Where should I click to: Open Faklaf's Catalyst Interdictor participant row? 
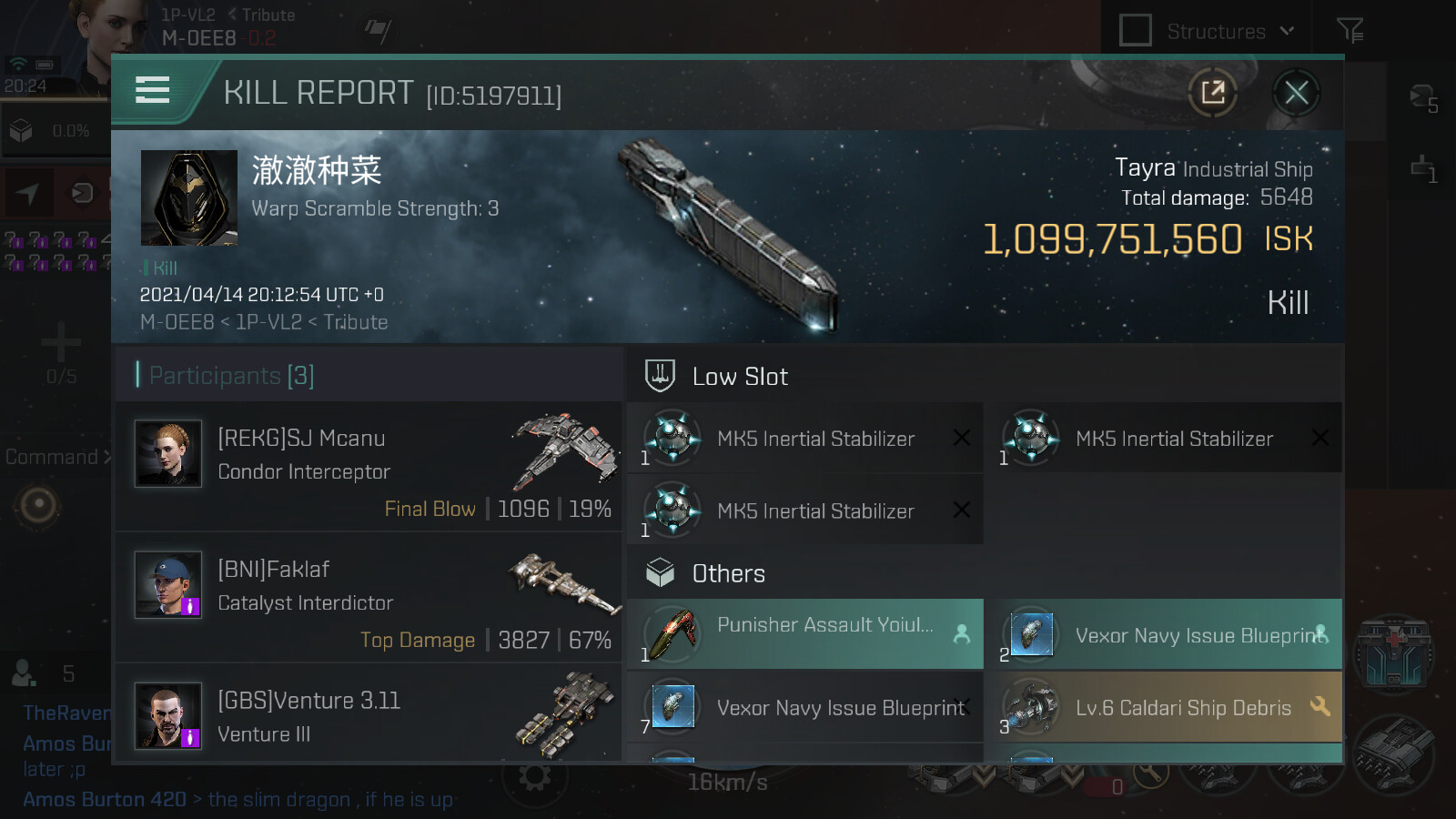tap(369, 598)
